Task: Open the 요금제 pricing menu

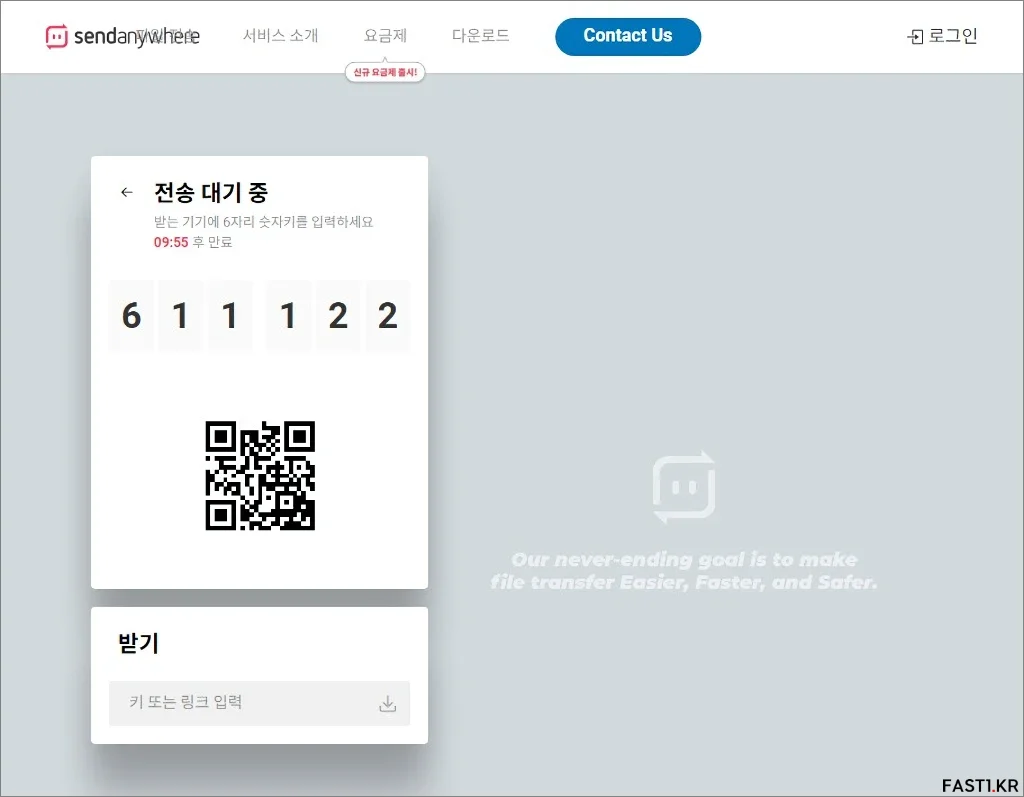Action: click(x=385, y=35)
